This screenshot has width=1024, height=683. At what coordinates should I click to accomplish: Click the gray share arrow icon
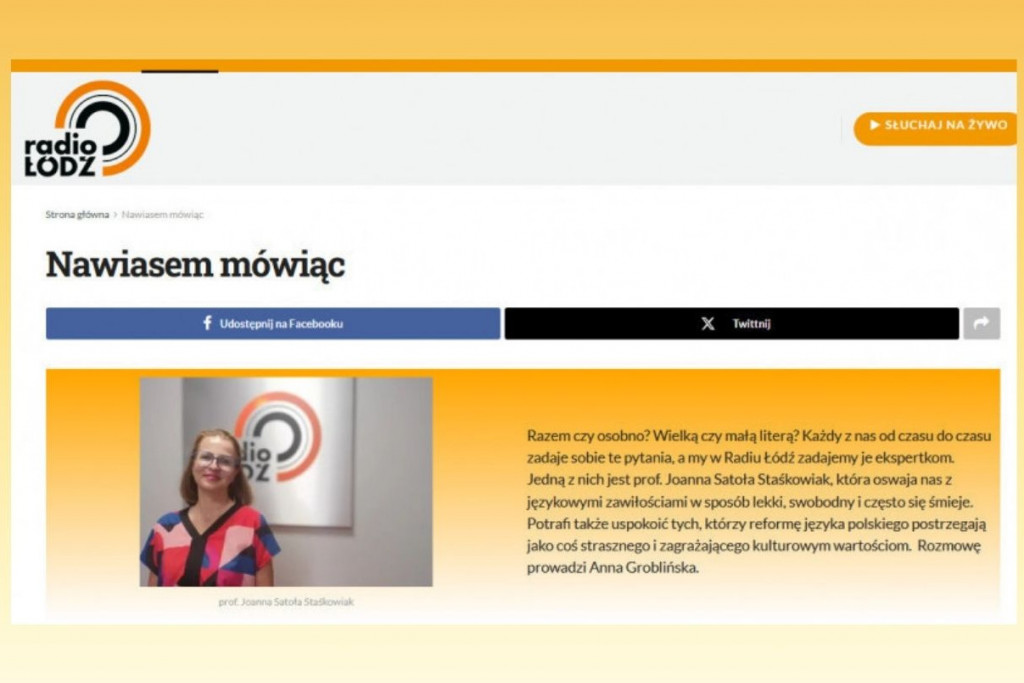point(981,323)
